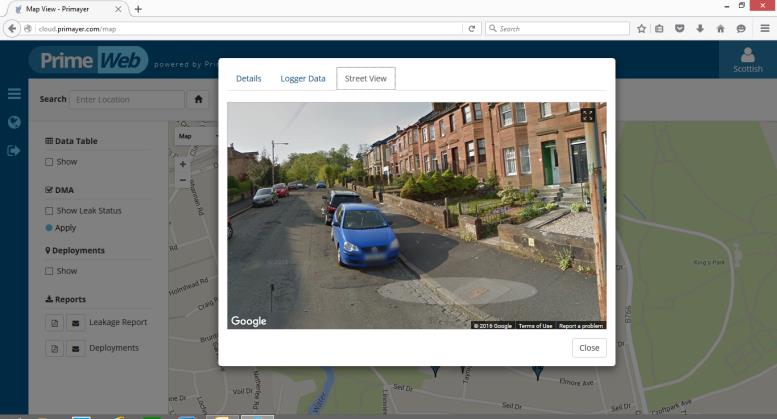Toggle Show checkbox under Deployments

[49, 271]
